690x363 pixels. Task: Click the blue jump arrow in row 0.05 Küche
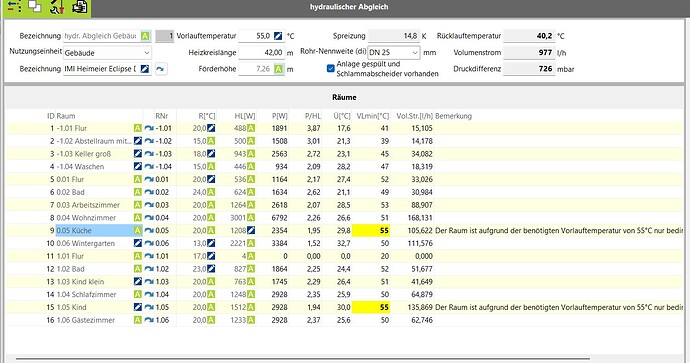click(149, 231)
